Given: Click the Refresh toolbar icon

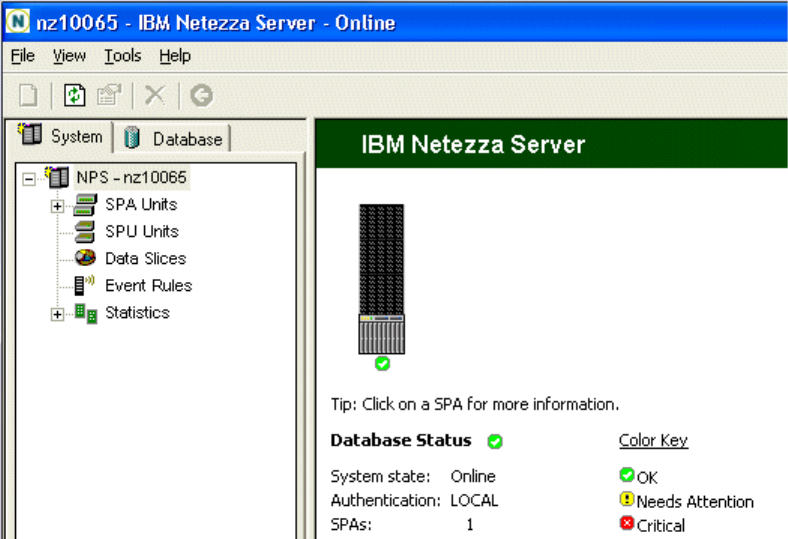Looking at the screenshot, I should tap(74, 95).
